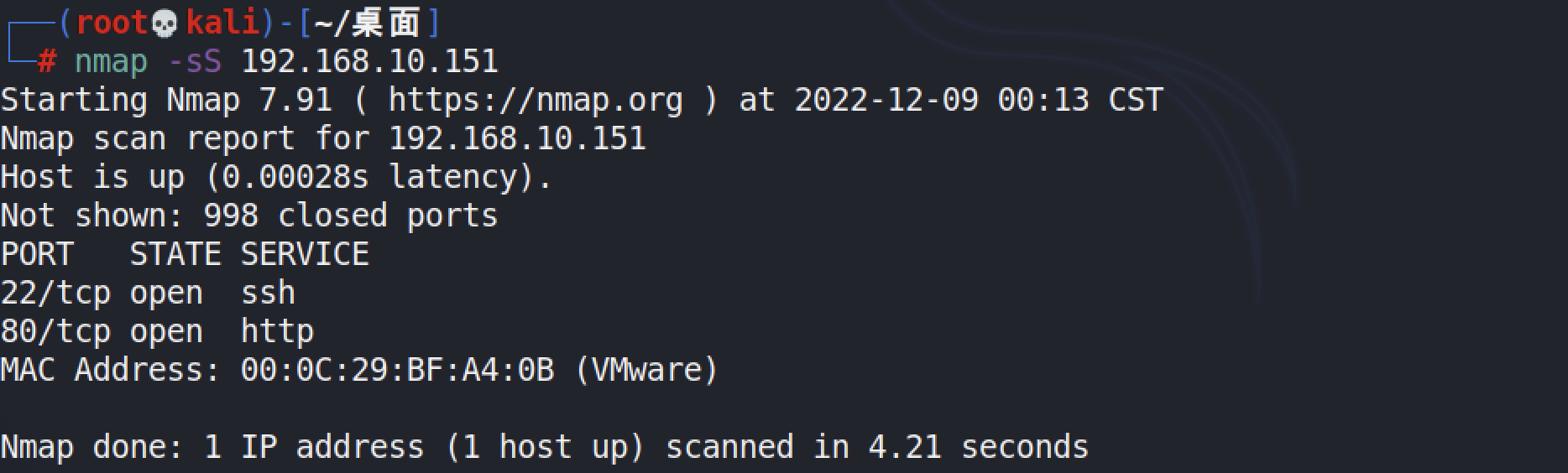This screenshot has width=1568, height=473.
Task: Click the https://nmap.org URL
Action: click(x=536, y=101)
